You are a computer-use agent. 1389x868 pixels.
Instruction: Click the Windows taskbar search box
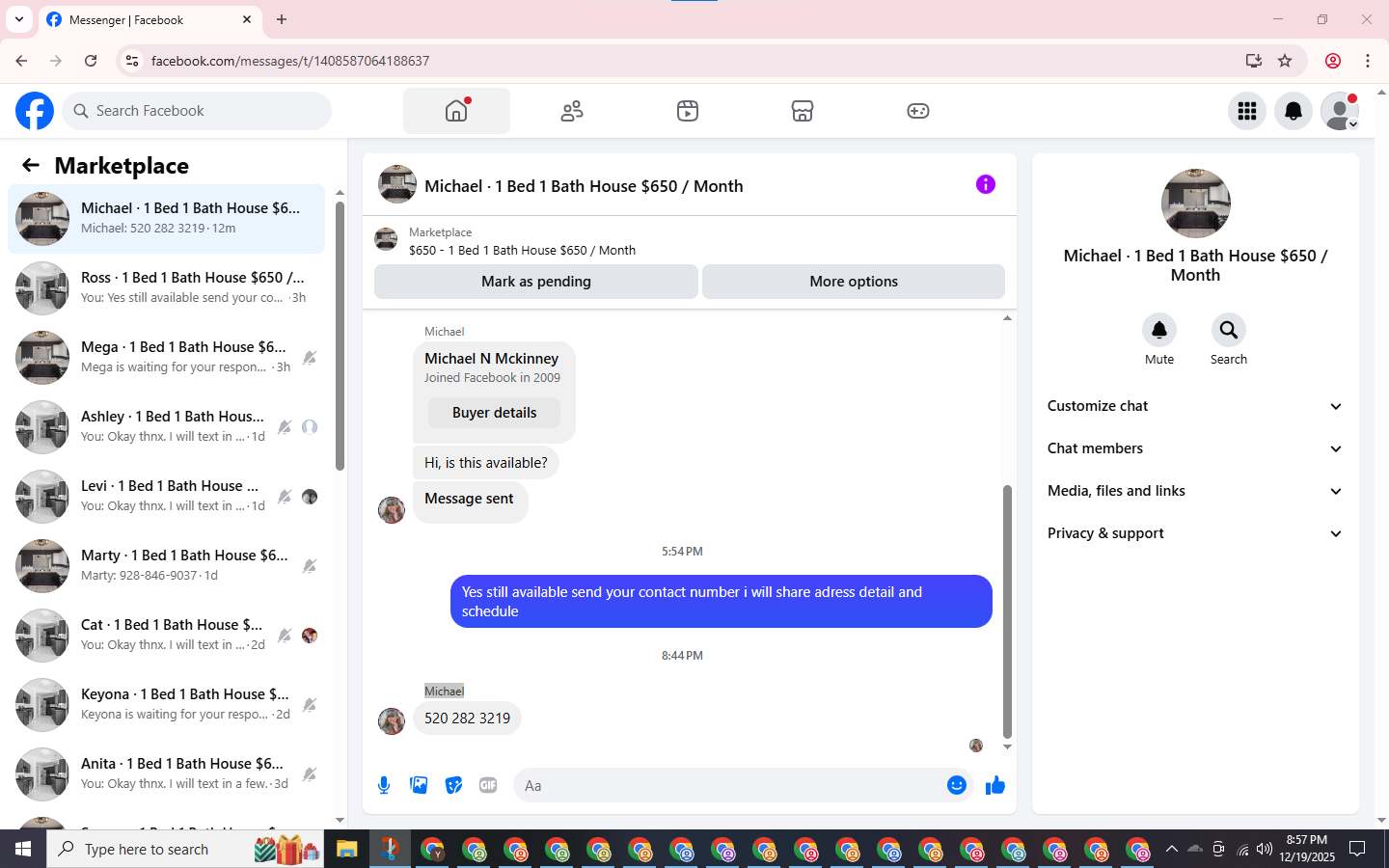tap(185, 850)
